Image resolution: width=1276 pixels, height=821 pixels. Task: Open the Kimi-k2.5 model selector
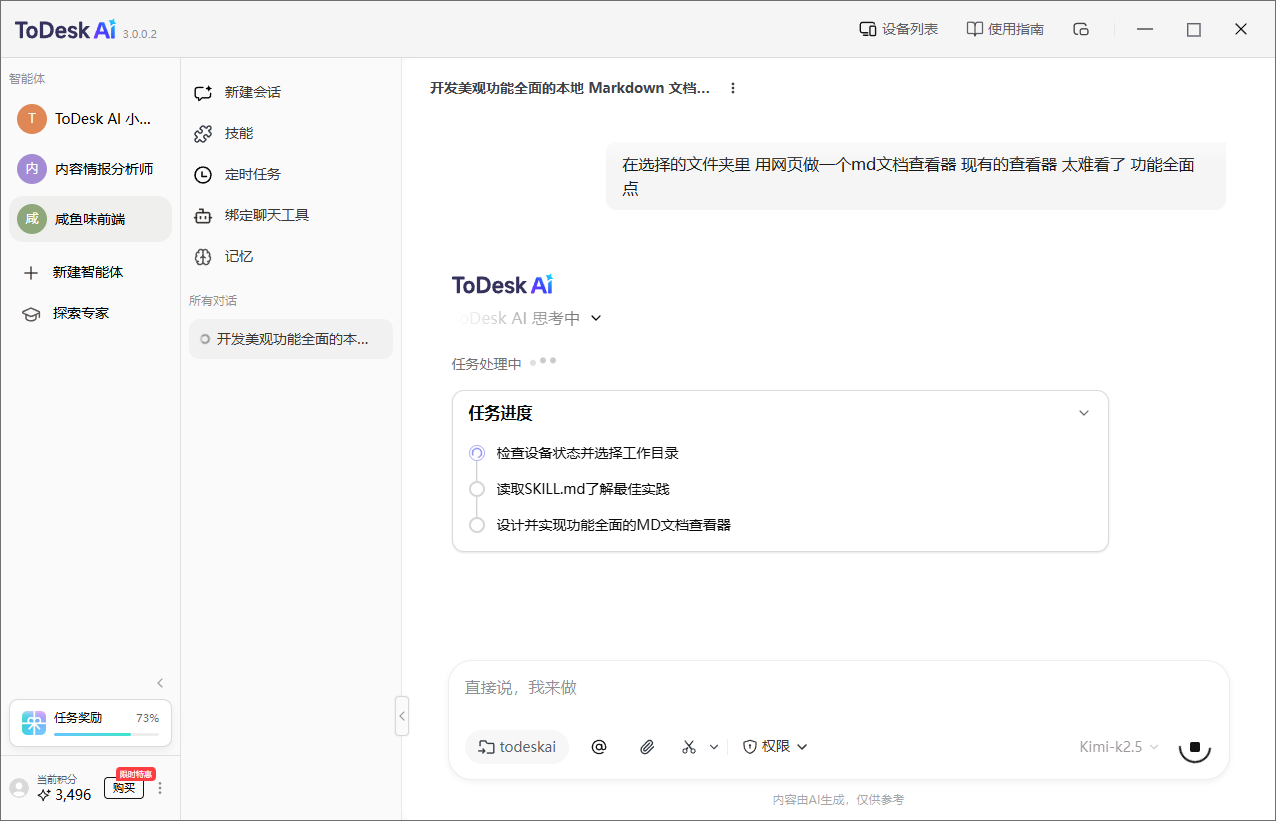(1119, 746)
